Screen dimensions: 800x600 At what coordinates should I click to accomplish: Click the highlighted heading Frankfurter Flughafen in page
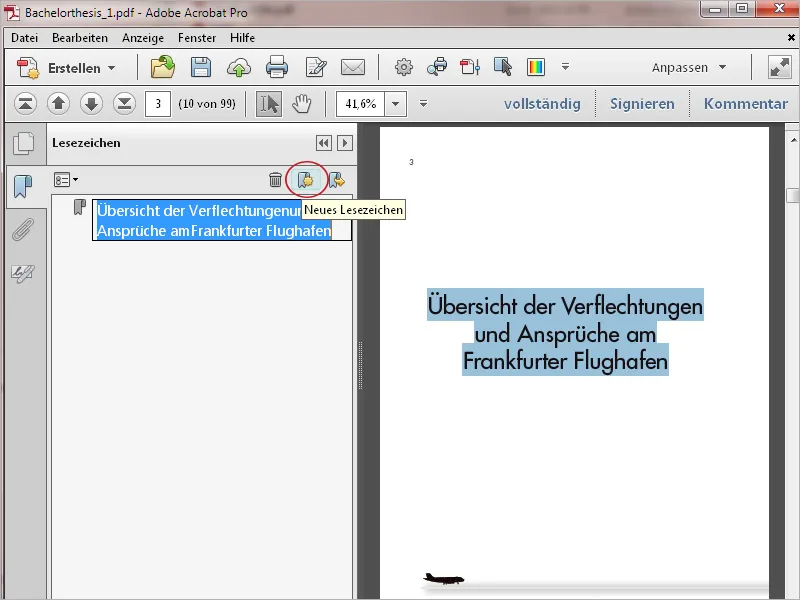(565, 361)
